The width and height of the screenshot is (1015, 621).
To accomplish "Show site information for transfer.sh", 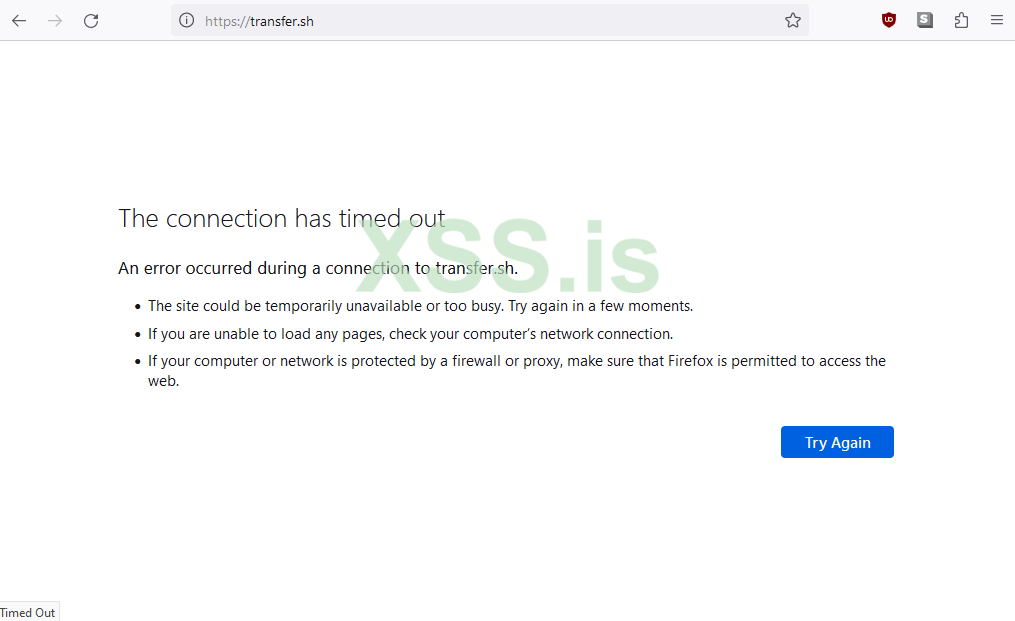I will pos(186,20).
